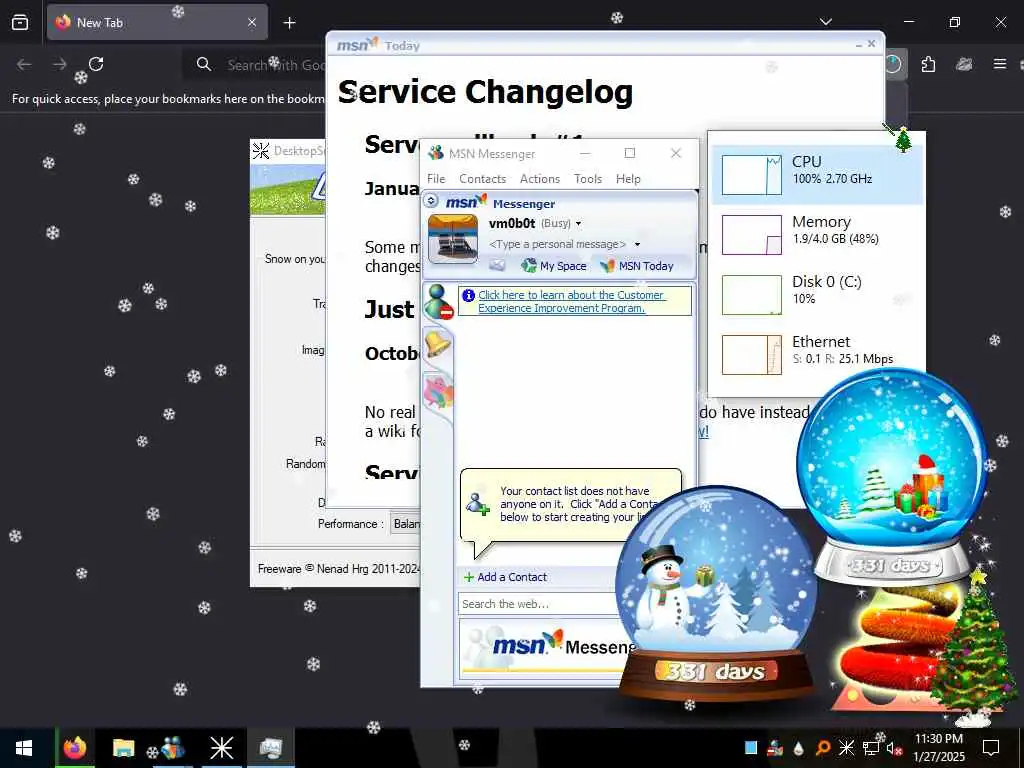Click Add a Contact

[505, 577]
